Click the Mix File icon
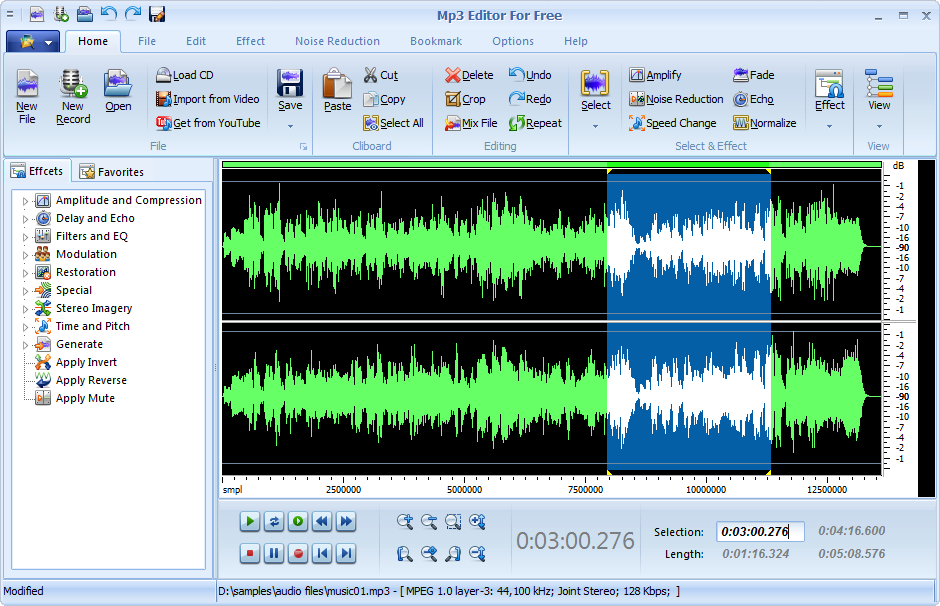Screen dimensions: 940x606 click(453, 123)
